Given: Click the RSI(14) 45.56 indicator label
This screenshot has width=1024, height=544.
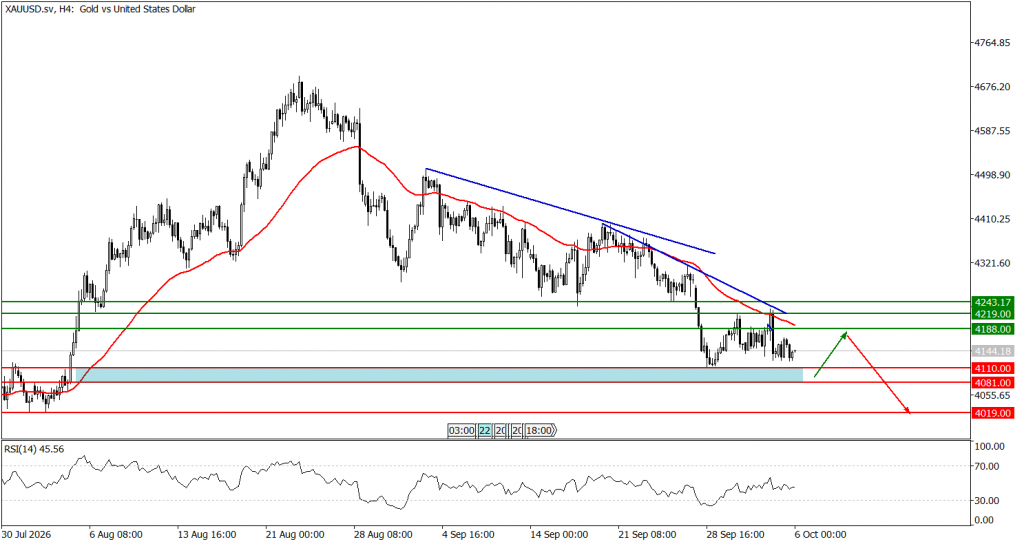Looking at the screenshot, I should pyautogui.click(x=34, y=449).
